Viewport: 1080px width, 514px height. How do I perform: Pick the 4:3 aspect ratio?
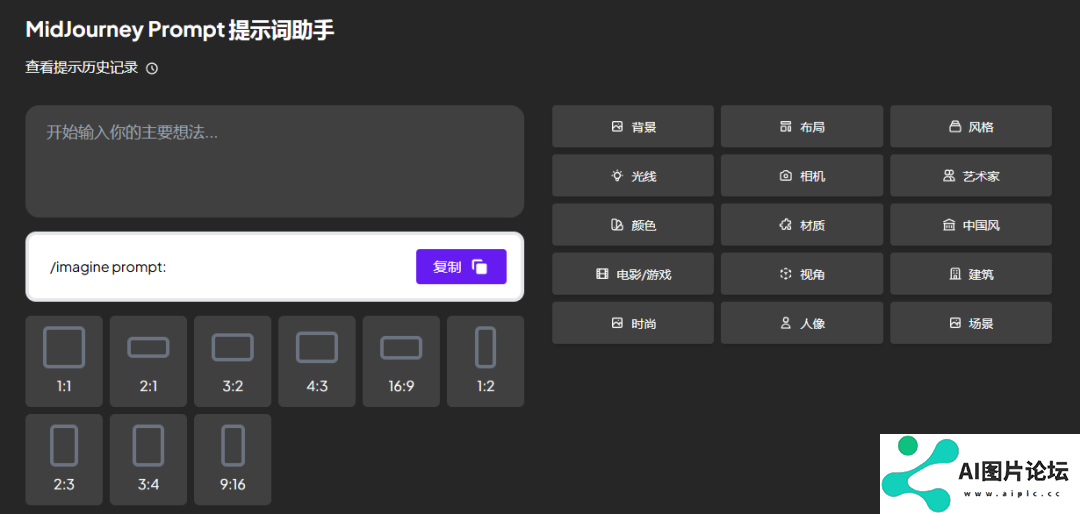(x=317, y=361)
